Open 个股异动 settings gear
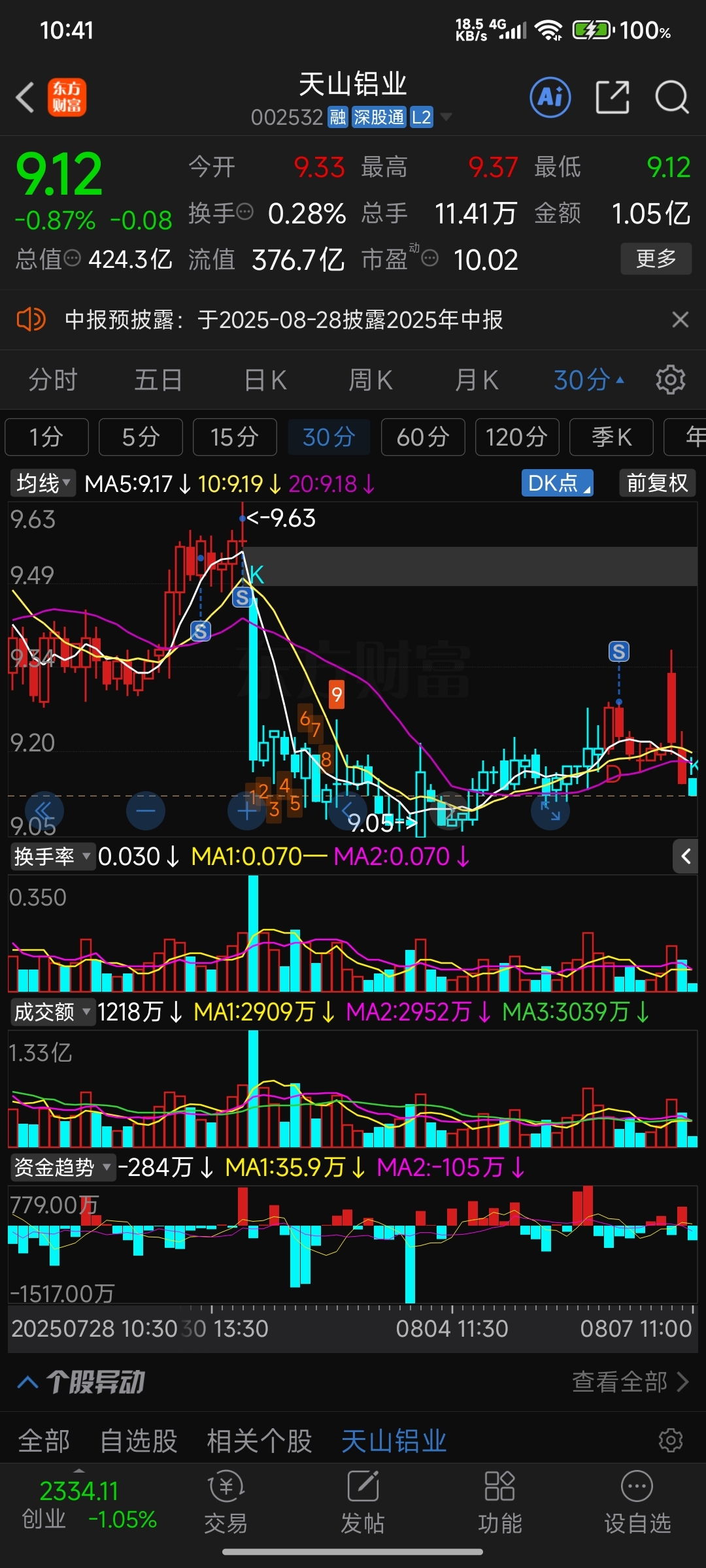 671,1440
